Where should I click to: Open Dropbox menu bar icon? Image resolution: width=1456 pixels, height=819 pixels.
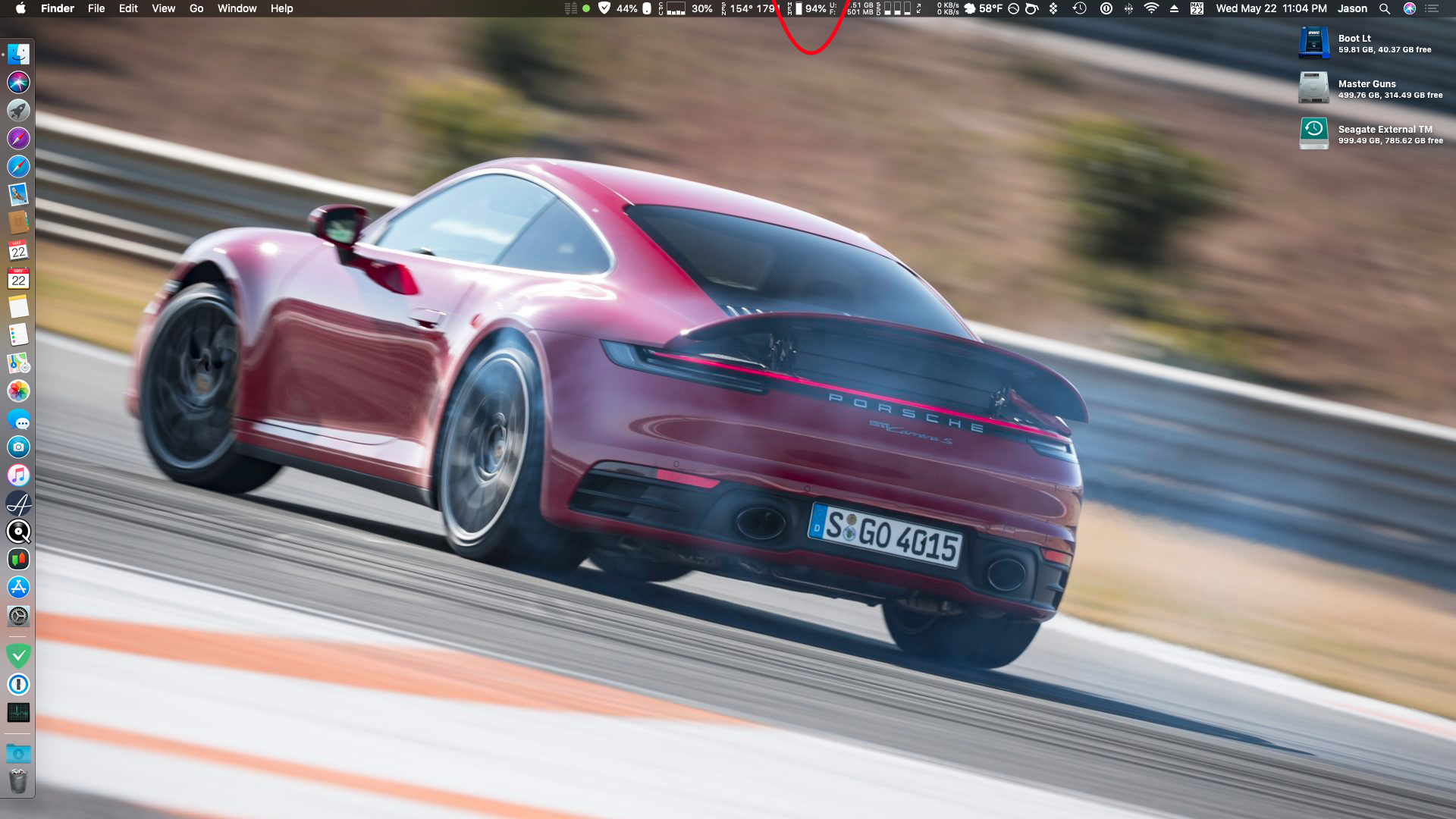click(1053, 8)
